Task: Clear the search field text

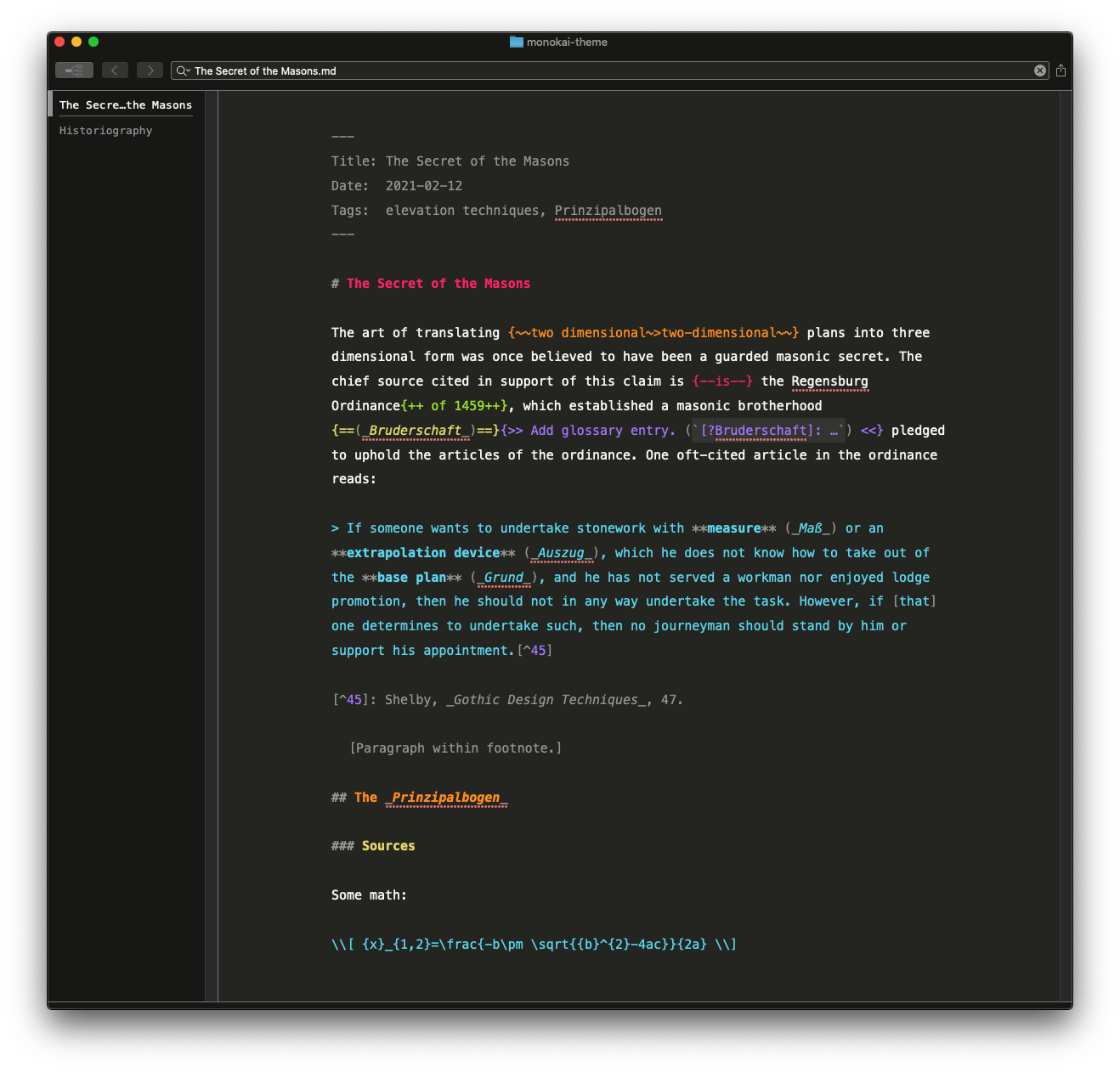Action: click(x=1039, y=71)
